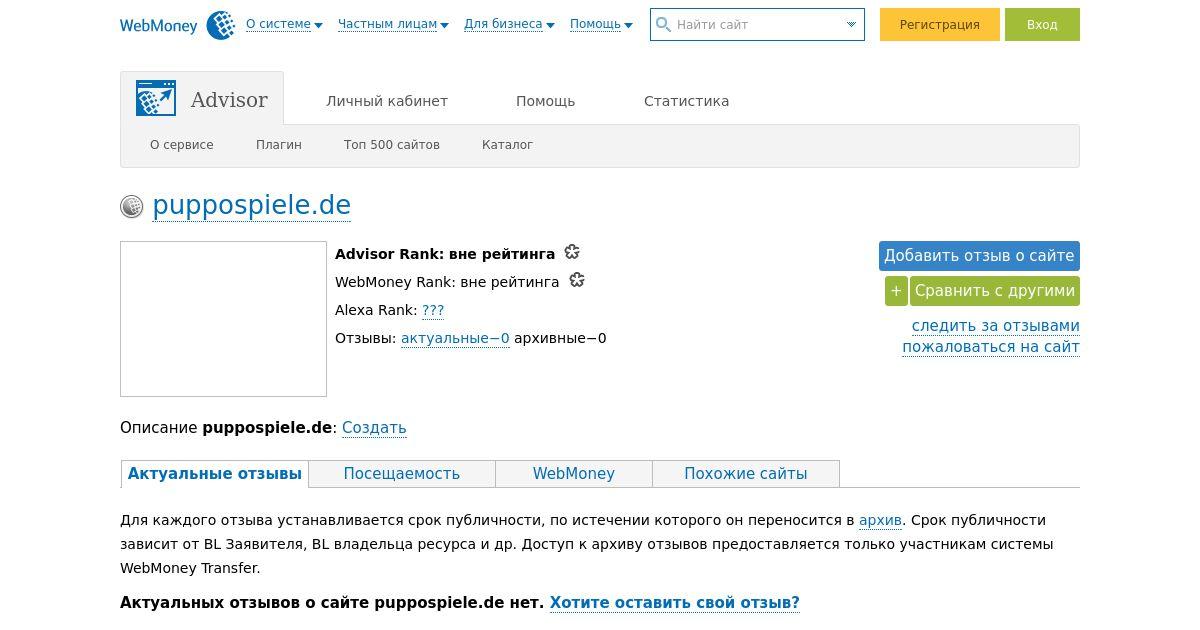Click the Advisor logo icon
1200x630 pixels.
pyautogui.click(x=156, y=99)
